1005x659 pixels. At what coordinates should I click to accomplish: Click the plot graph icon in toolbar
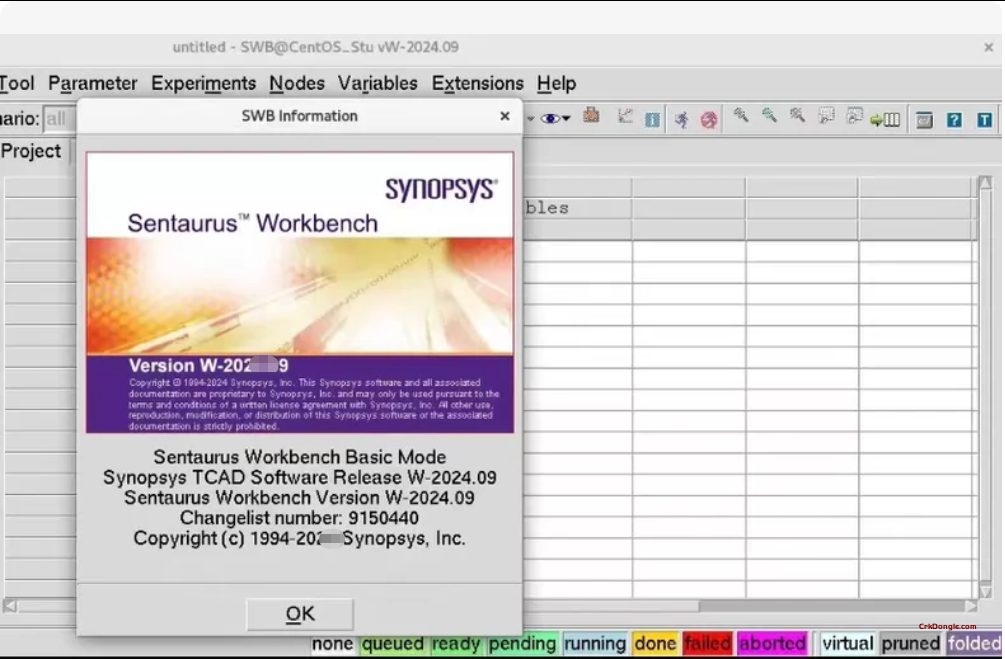(x=625, y=117)
